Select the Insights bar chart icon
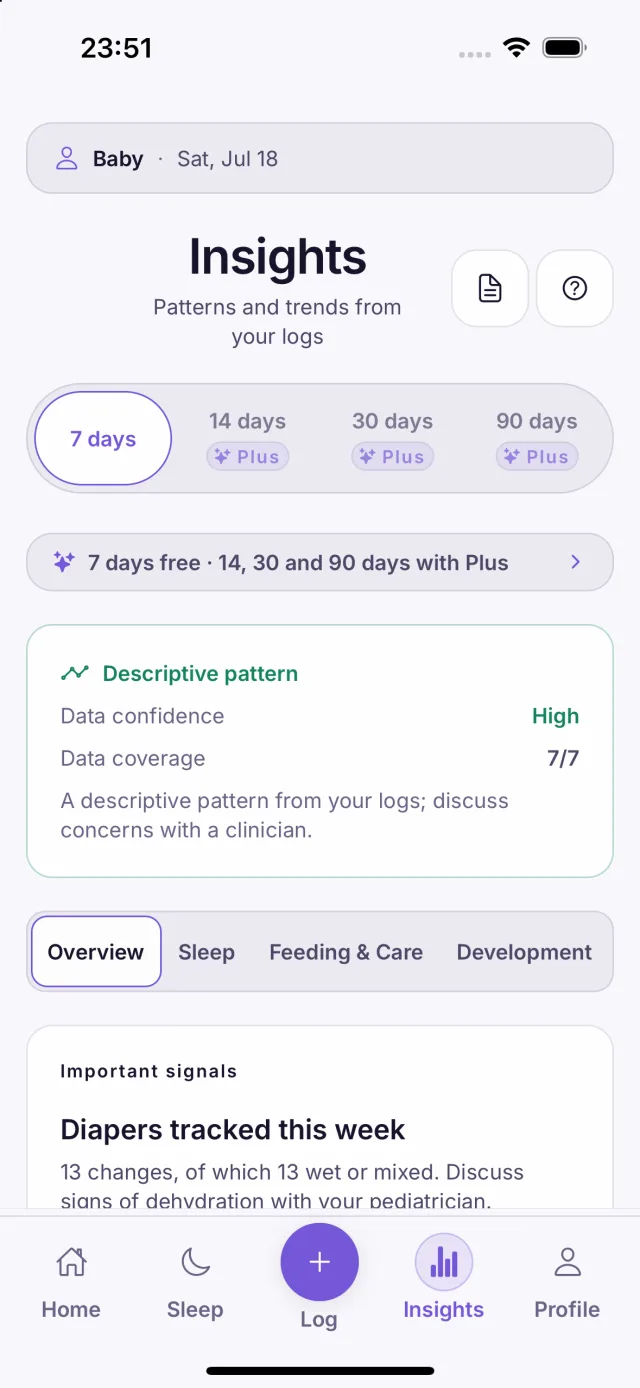This screenshot has width=640, height=1388. (444, 1262)
